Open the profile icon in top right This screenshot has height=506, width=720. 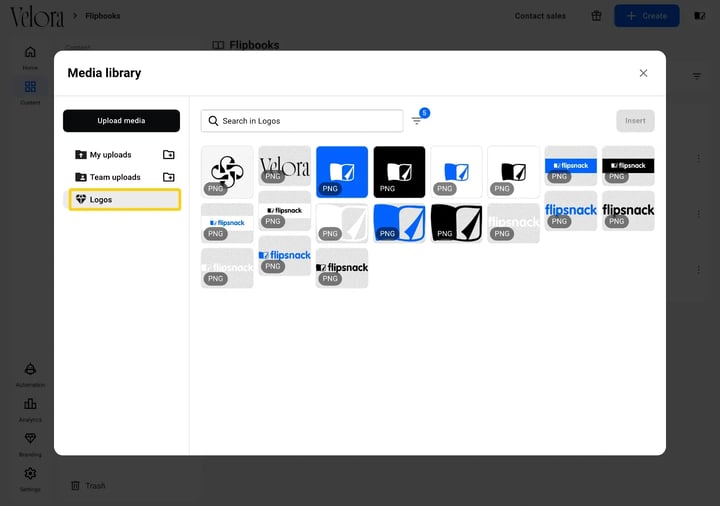click(699, 16)
